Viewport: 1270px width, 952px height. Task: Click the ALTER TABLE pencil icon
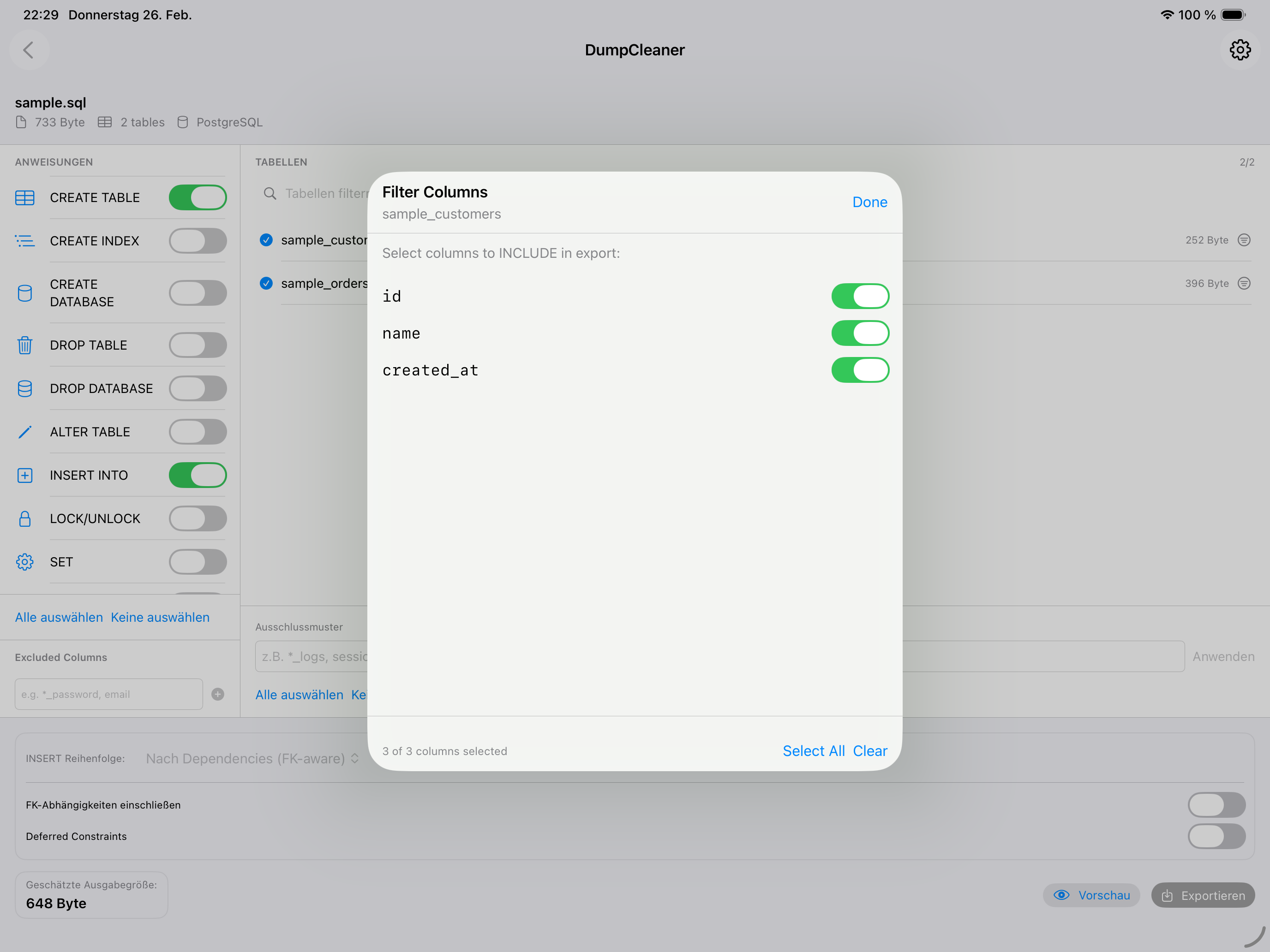[24, 432]
